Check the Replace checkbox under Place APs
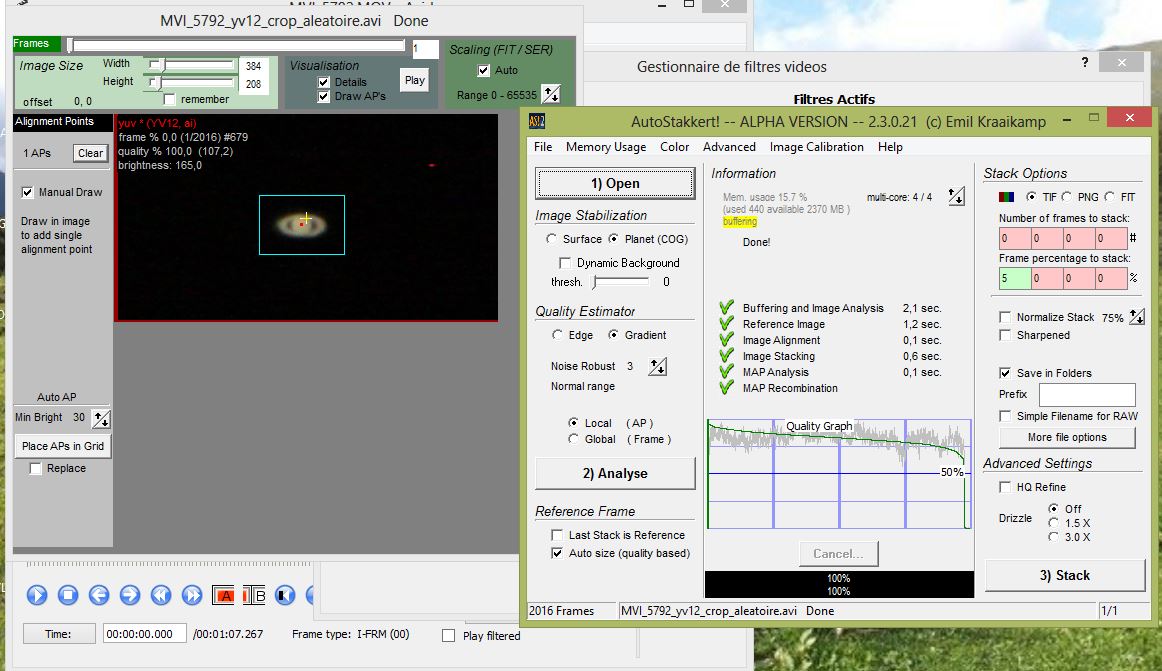This screenshot has width=1162, height=671. coord(36,469)
